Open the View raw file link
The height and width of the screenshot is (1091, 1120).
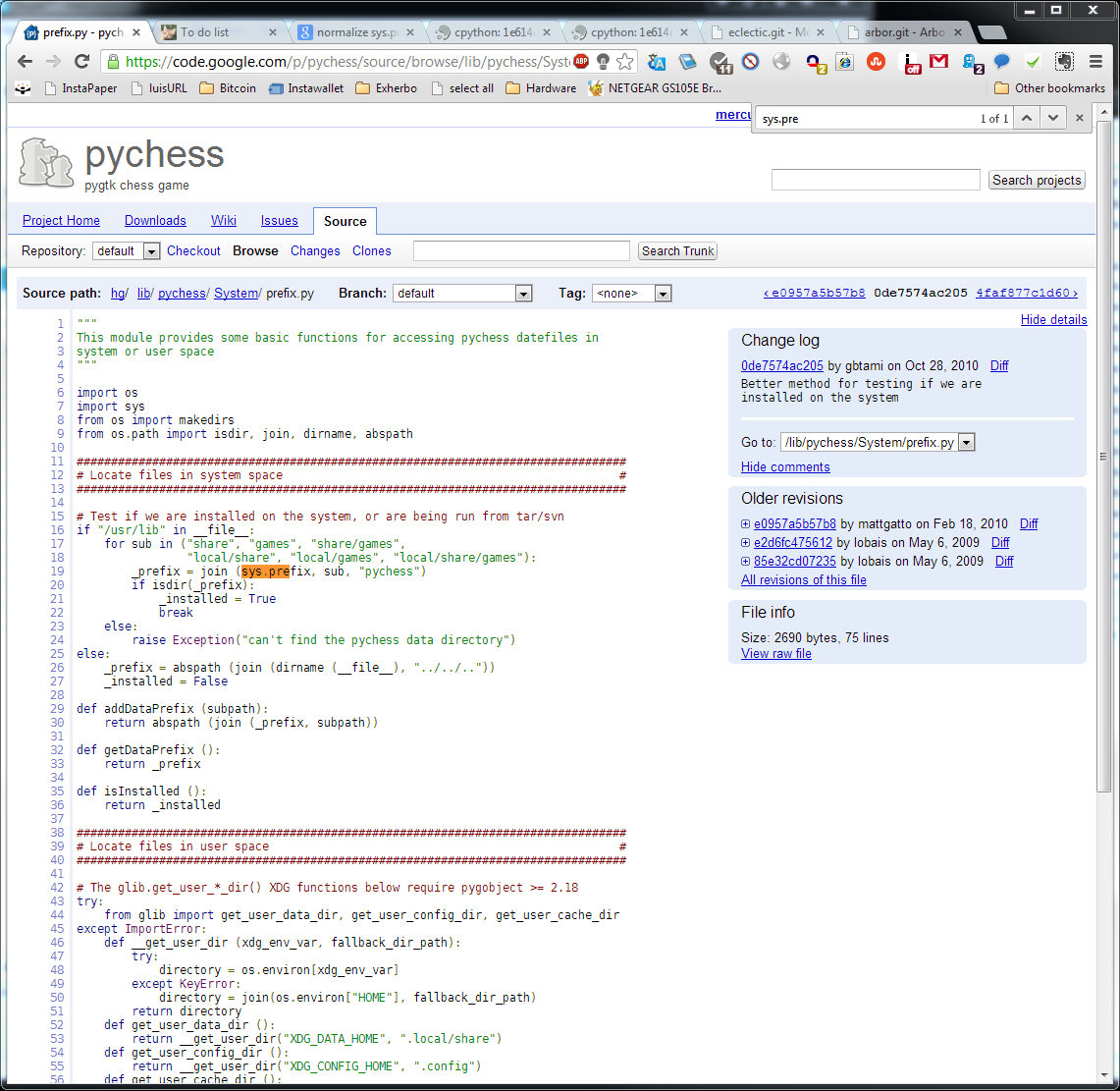tap(775, 654)
